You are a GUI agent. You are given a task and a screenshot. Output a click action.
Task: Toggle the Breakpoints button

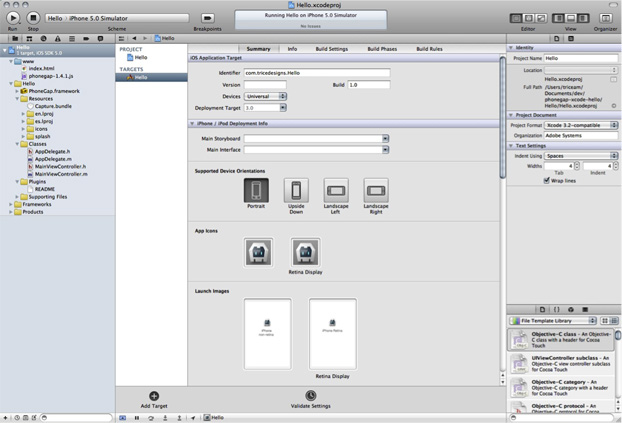pyautogui.click(x=207, y=18)
